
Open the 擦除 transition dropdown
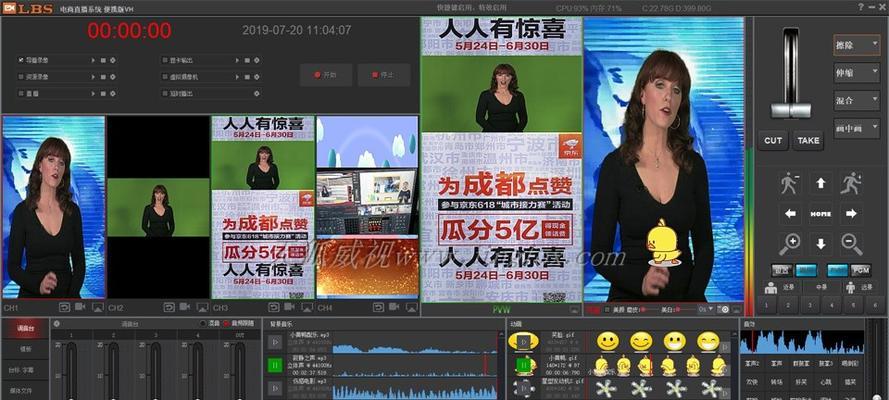[856, 45]
